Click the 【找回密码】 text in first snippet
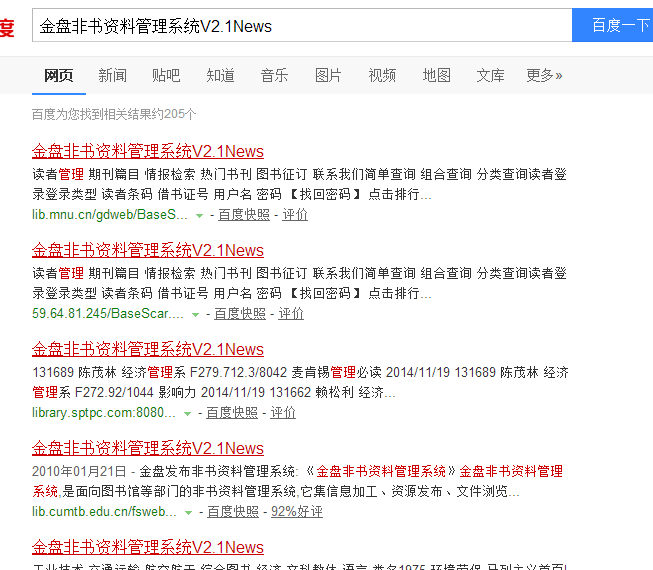The height and width of the screenshot is (570, 653). pos(325,194)
